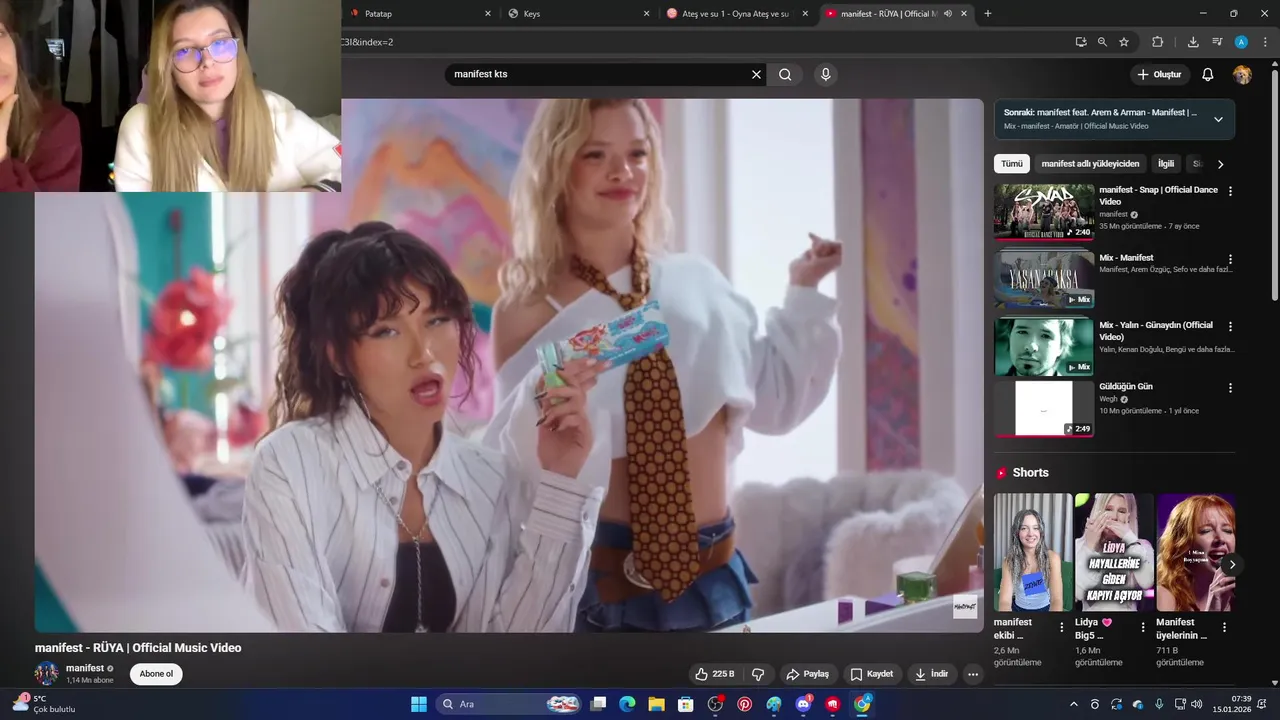Viewport: 1280px width, 720px height.
Task: Start voice search with the microphone
Action: click(x=825, y=74)
